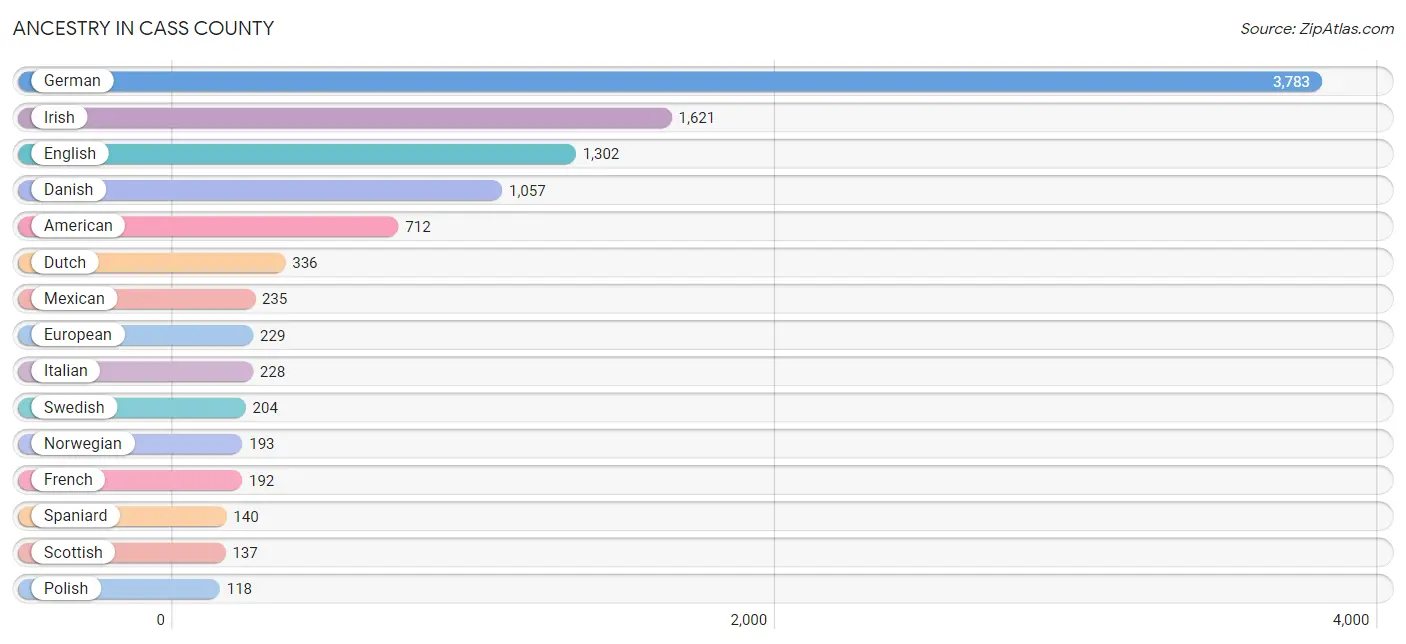The width and height of the screenshot is (1406, 644).
Task: Click the French value 192
Action: point(262,481)
